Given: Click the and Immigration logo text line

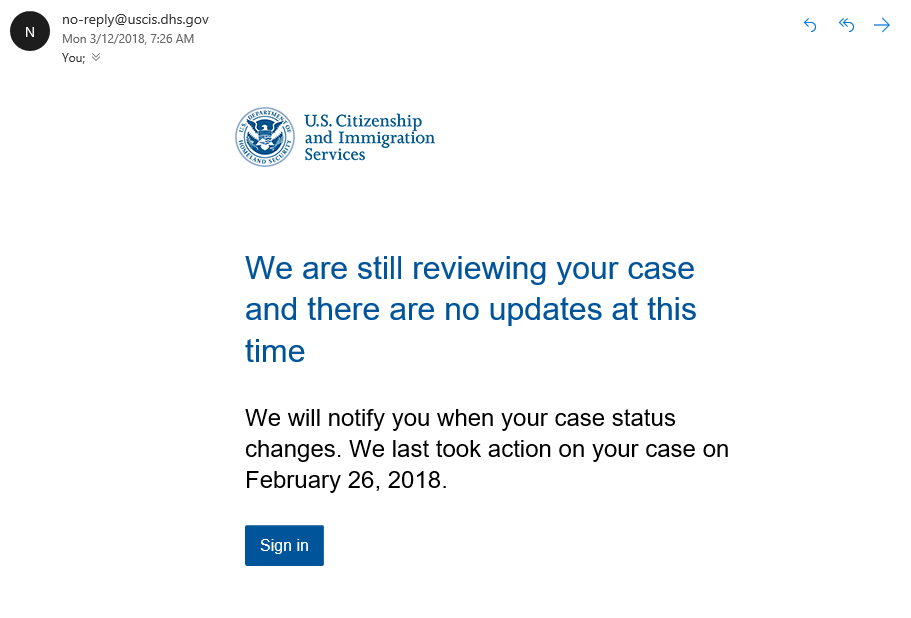Looking at the screenshot, I should pyautogui.click(x=370, y=138).
